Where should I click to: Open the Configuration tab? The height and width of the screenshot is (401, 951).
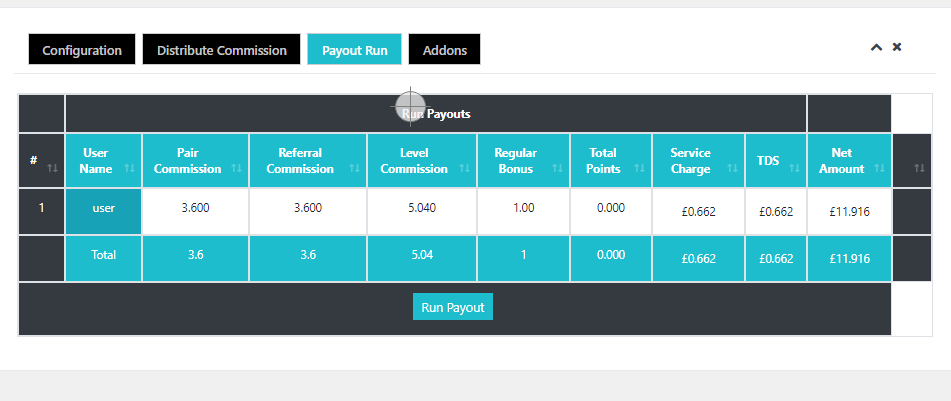[x=82, y=50]
